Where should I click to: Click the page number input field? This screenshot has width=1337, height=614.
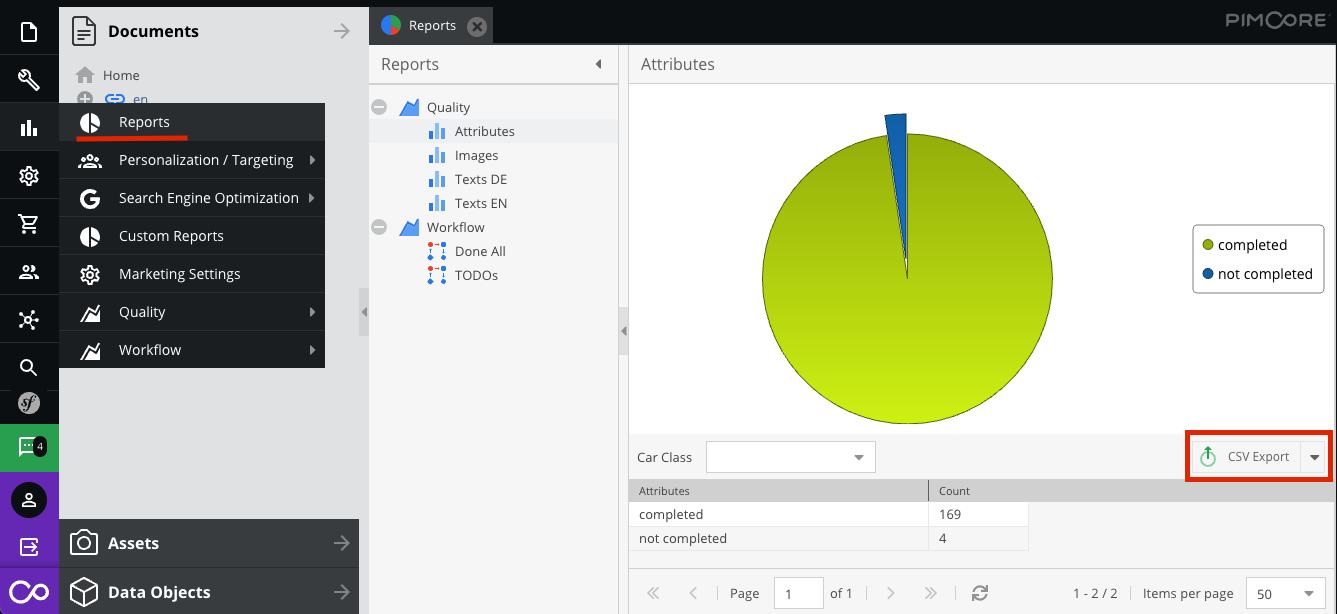(798, 593)
